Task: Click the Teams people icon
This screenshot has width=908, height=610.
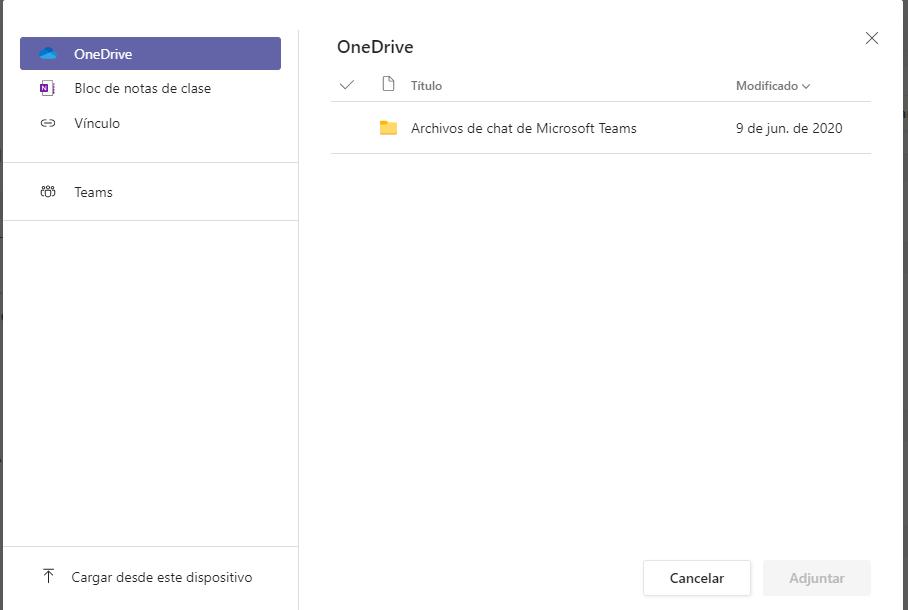Action: 47,192
